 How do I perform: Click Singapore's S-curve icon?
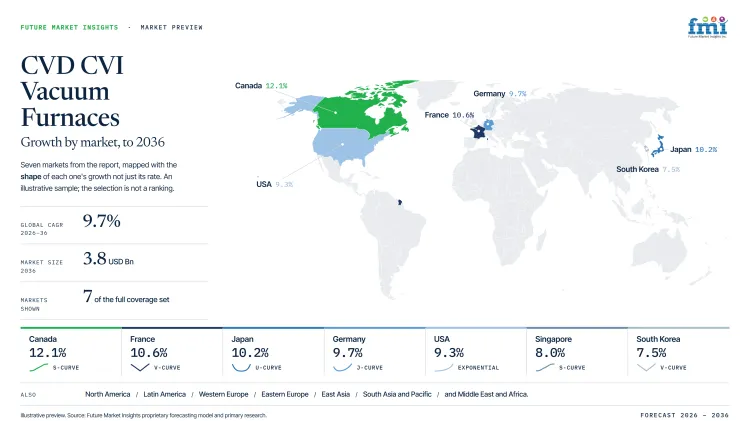(545, 367)
